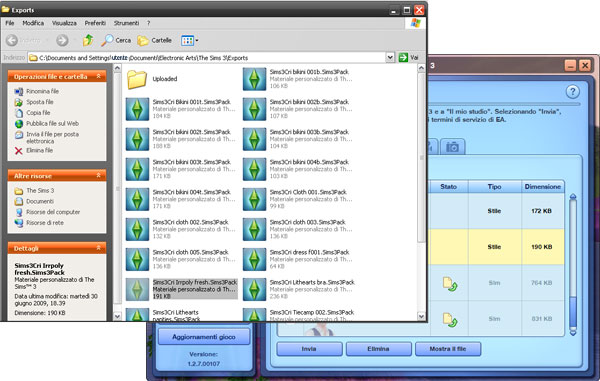This screenshot has width=600, height=381.
Task: Select the highlighted 190 KB Stile row
Action: coord(496,247)
